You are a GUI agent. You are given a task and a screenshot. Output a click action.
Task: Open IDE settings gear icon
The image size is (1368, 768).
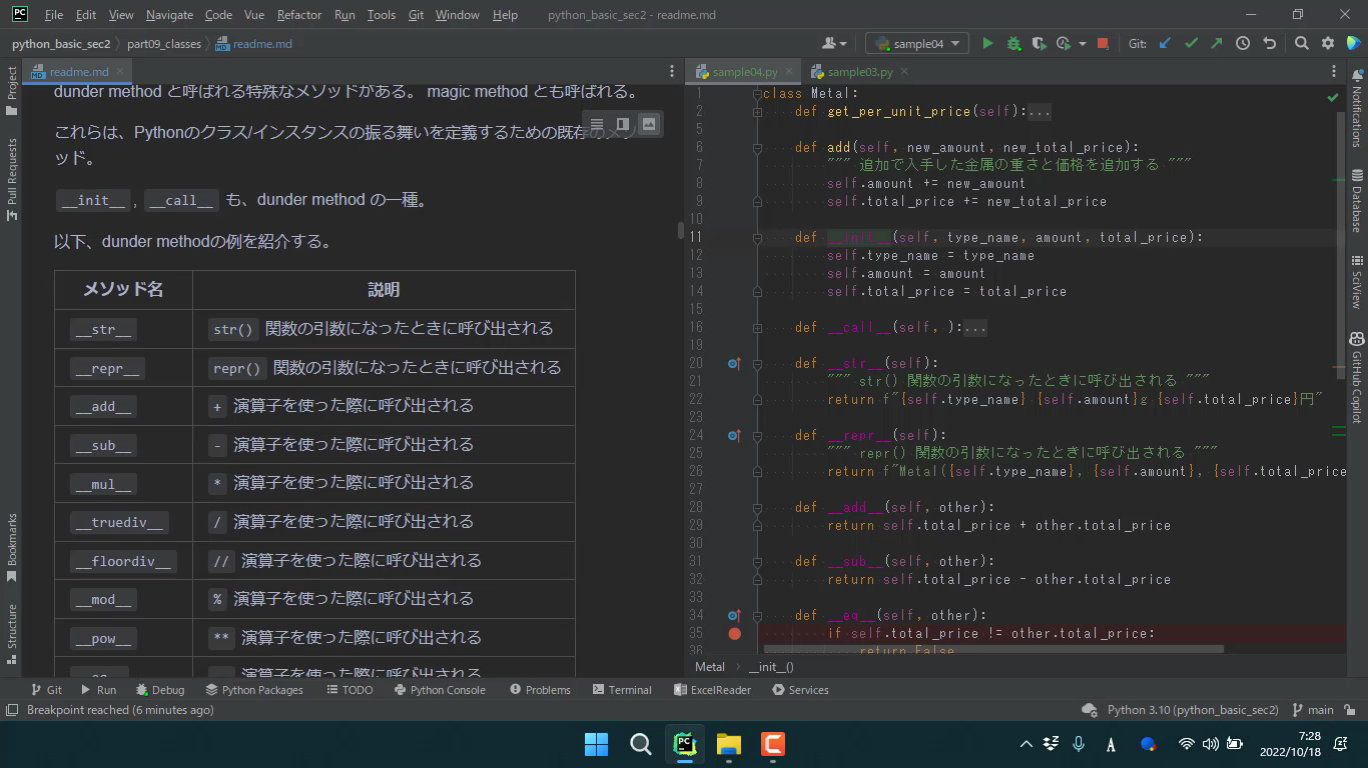(1328, 43)
